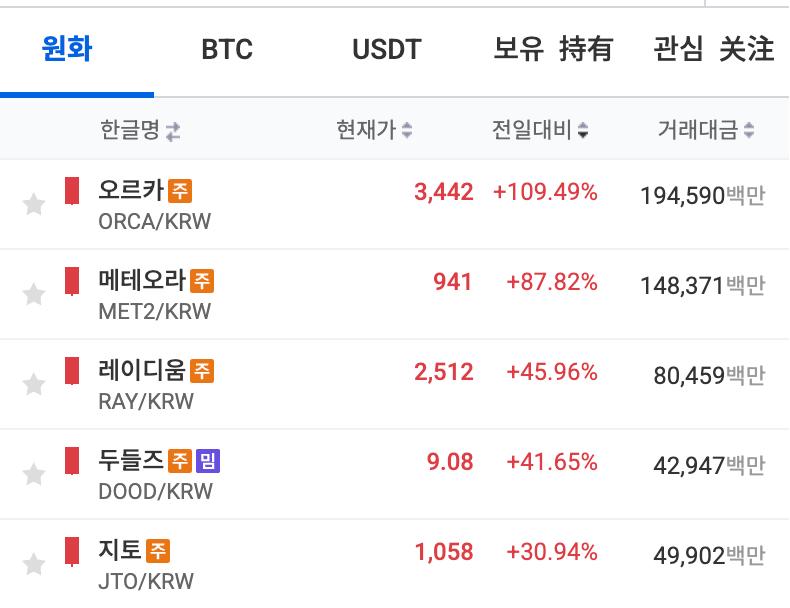
Task: Toggle favorite star for RAY/KRW
Action: pos(34,384)
